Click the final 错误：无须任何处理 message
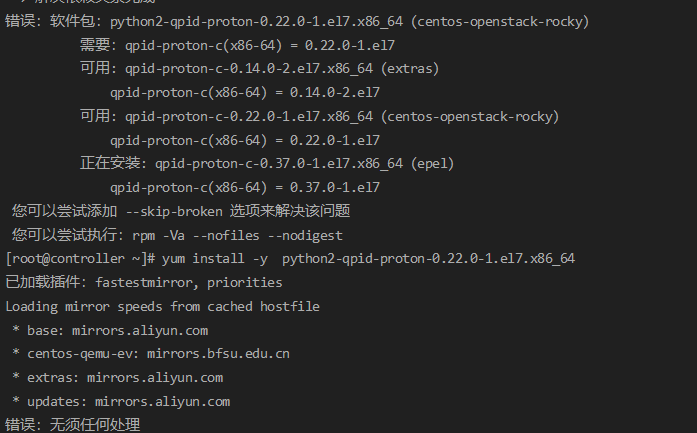Image resolution: width=697 pixels, height=433 pixels. click(x=72, y=425)
